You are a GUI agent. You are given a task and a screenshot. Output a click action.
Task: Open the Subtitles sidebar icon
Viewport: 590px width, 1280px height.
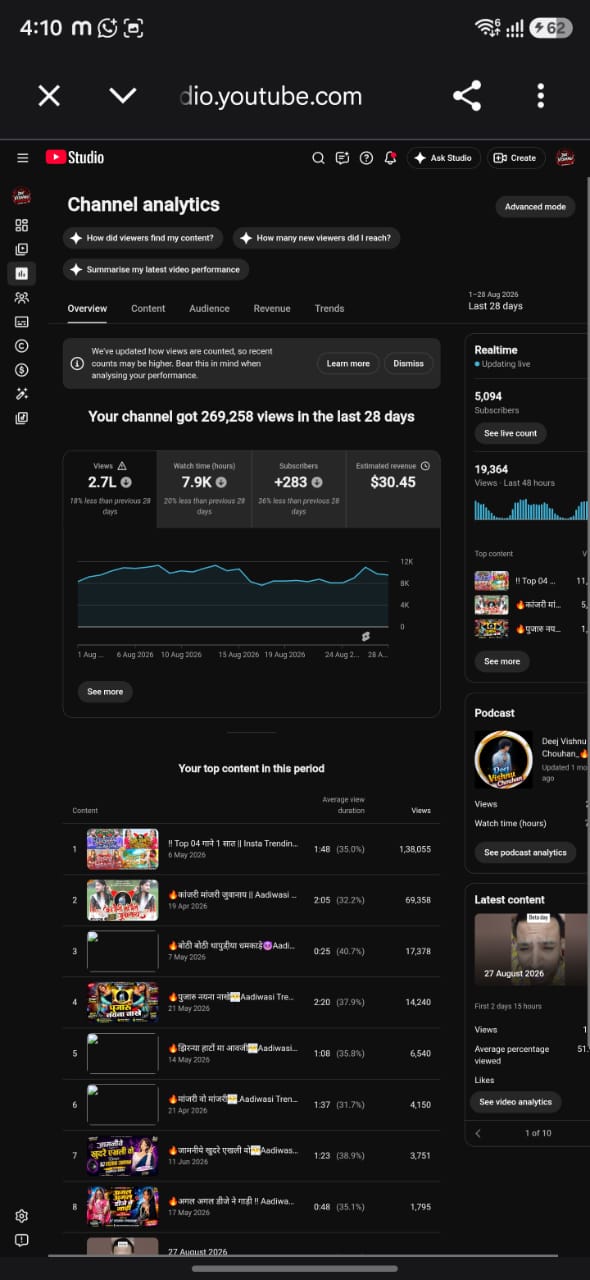pos(21,321)
